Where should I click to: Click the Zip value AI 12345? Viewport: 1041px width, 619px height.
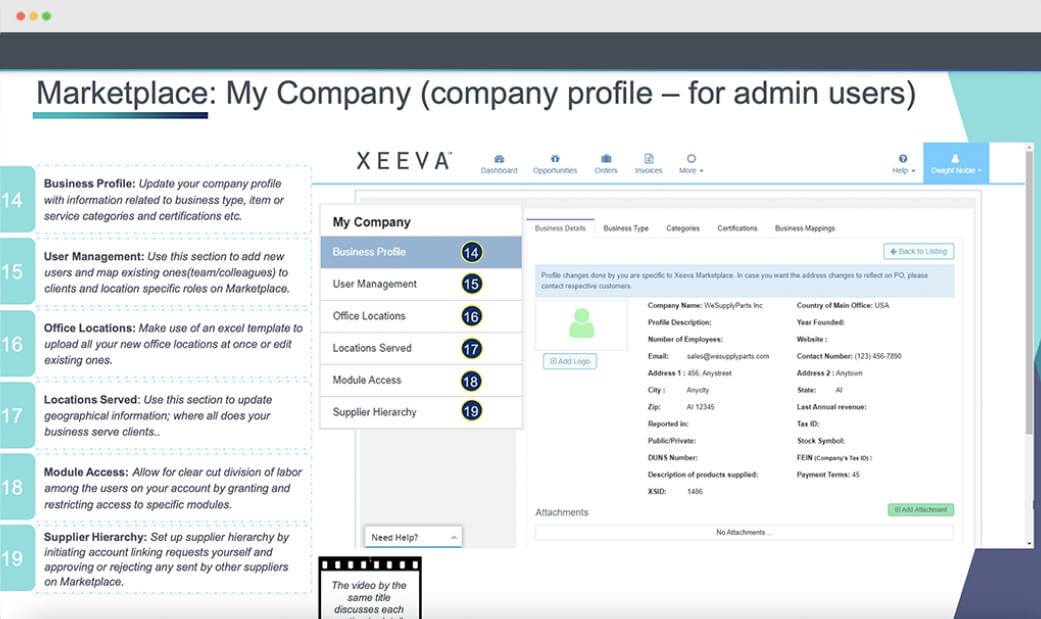(700, 407)
